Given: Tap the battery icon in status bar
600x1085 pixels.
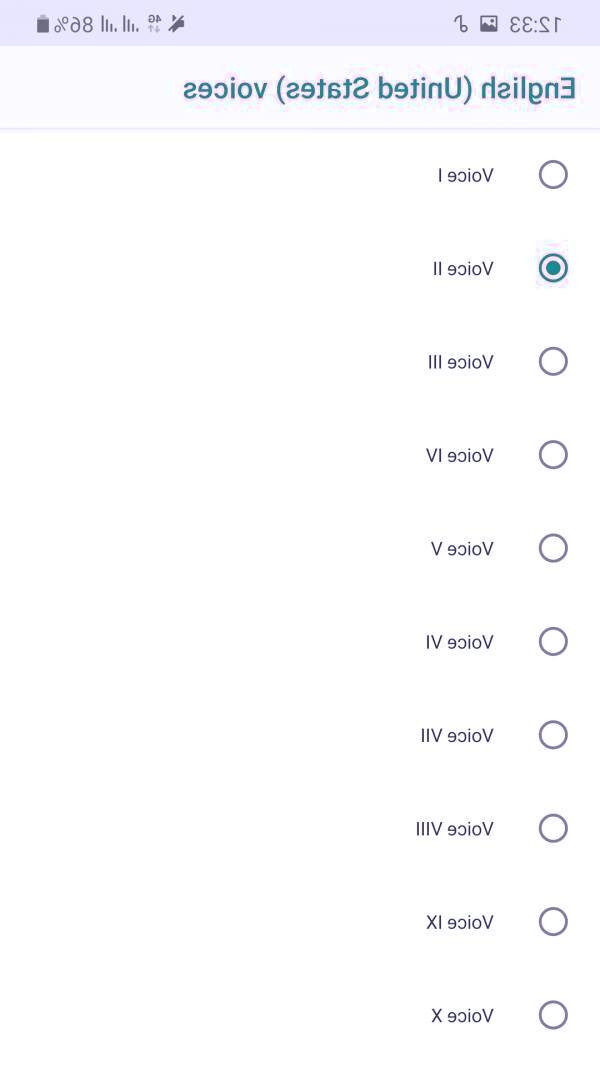Looking at the screenshot, I should click(43, 24).
